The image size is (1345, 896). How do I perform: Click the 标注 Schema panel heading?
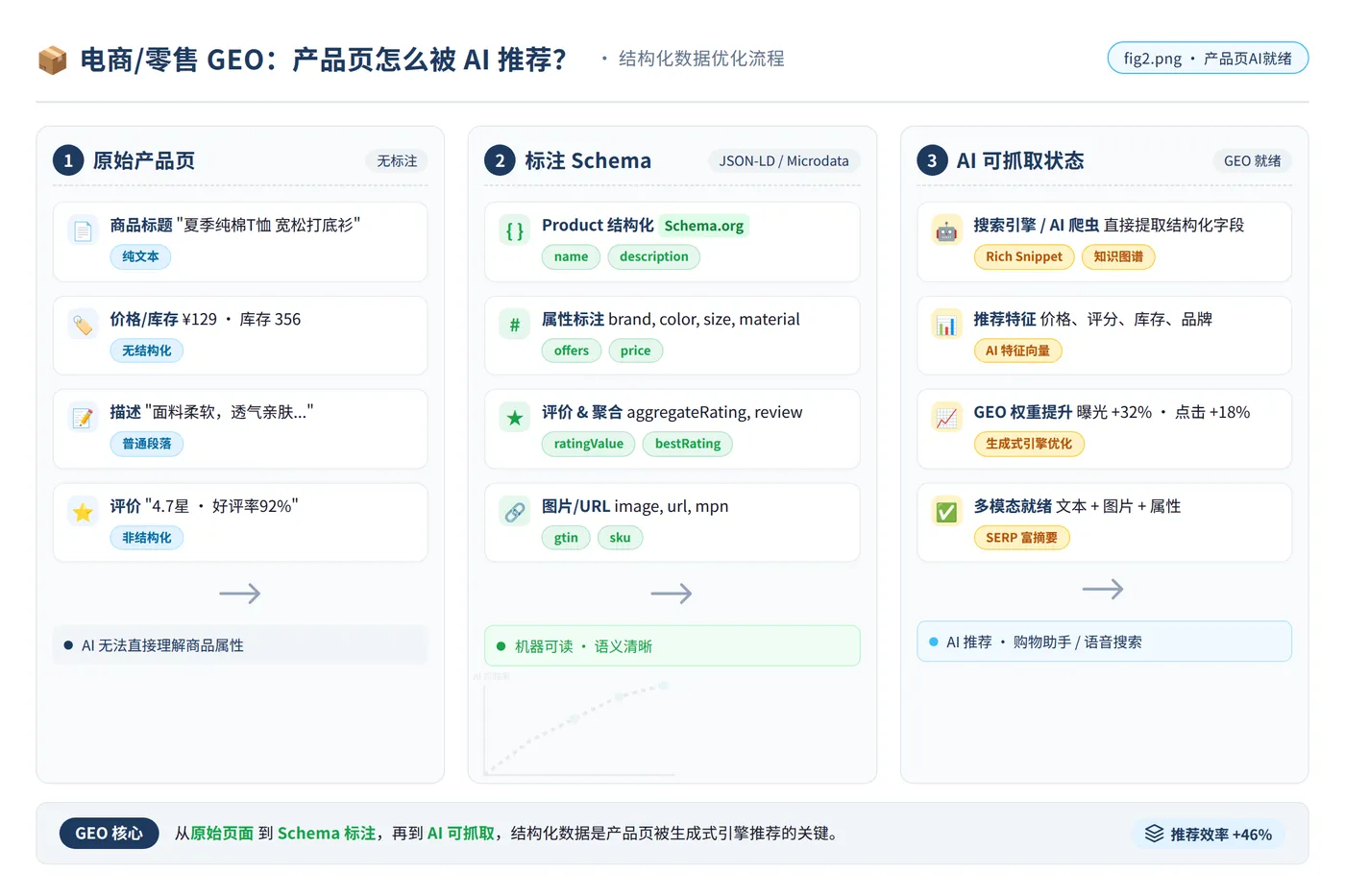pos(588,160)
